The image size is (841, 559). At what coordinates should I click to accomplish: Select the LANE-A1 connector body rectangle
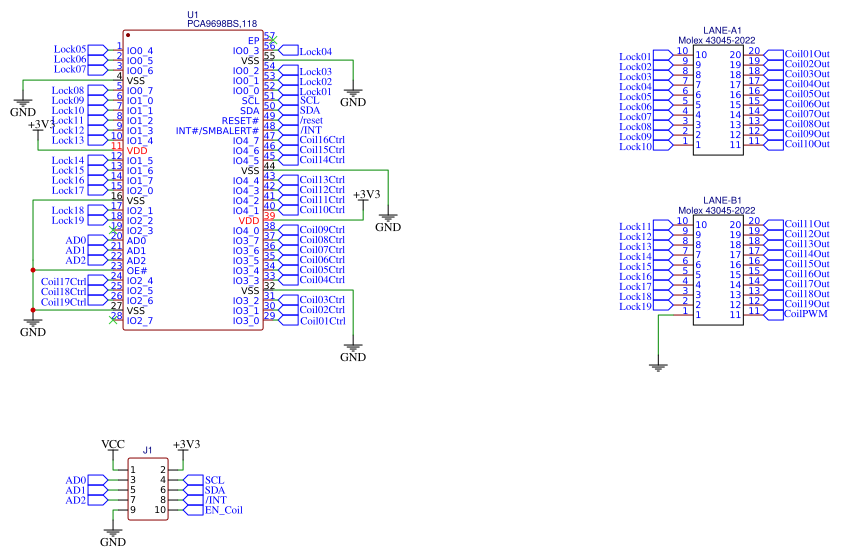[718, 100]
